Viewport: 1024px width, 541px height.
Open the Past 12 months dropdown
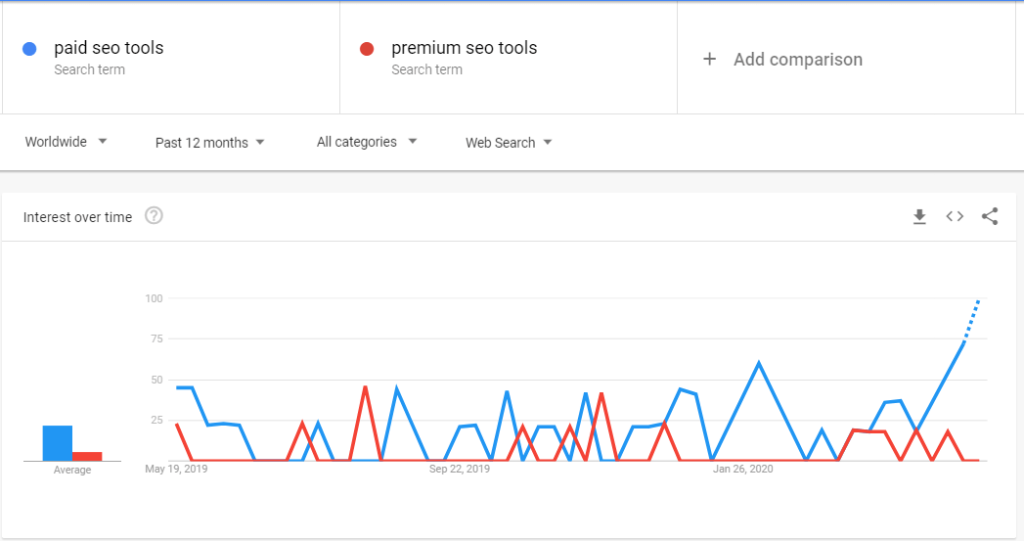210,142
